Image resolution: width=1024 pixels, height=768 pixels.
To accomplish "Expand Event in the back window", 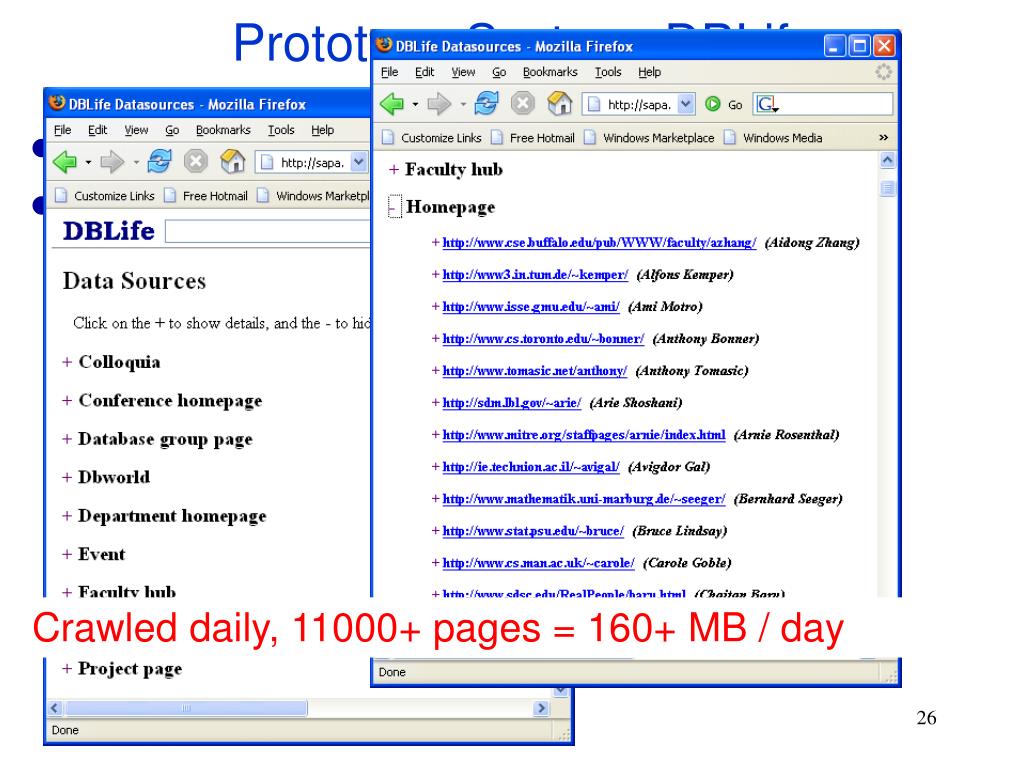I will [x=67, y=554].
